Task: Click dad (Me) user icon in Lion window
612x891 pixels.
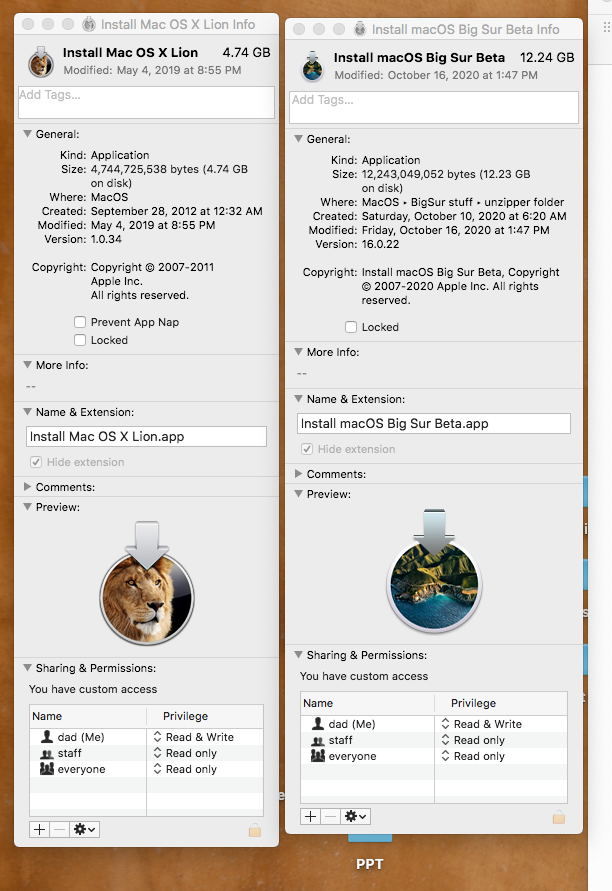Action: pyautogui.click(x=47, y=737)
